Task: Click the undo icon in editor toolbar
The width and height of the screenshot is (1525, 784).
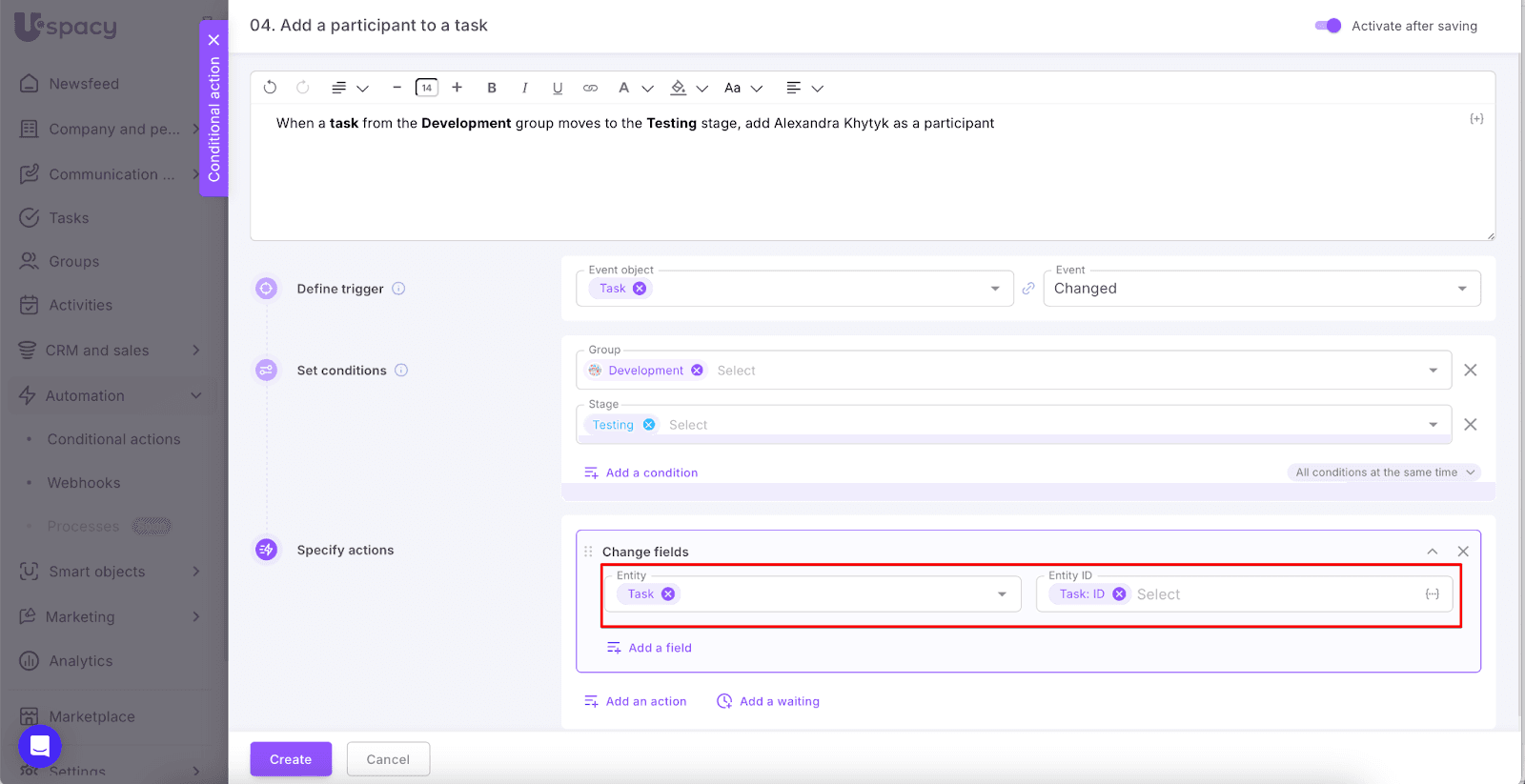Action: pyautogui.click(x=270, y=88)
